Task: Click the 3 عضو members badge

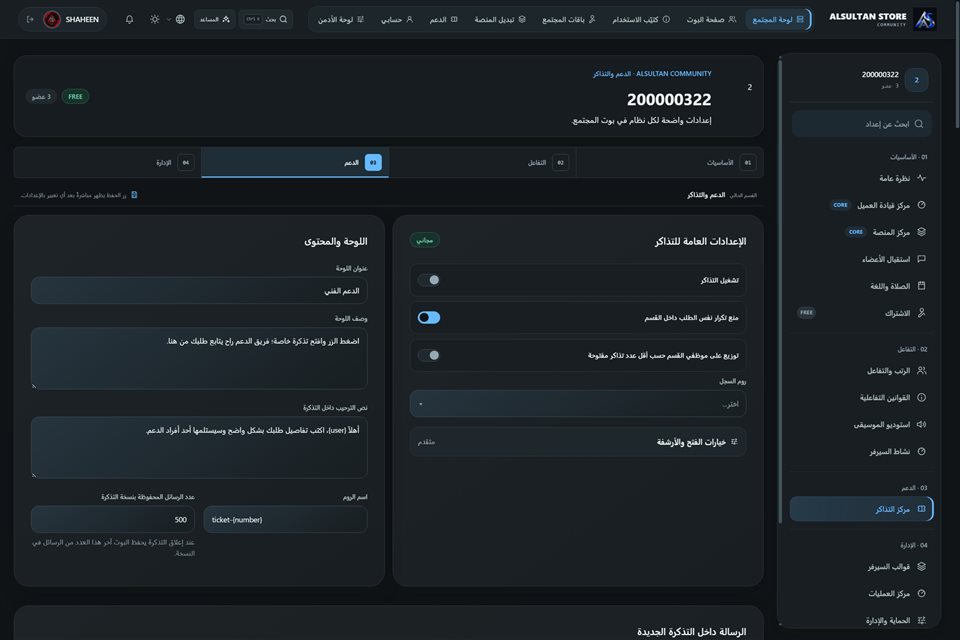Action: point(42,96)
